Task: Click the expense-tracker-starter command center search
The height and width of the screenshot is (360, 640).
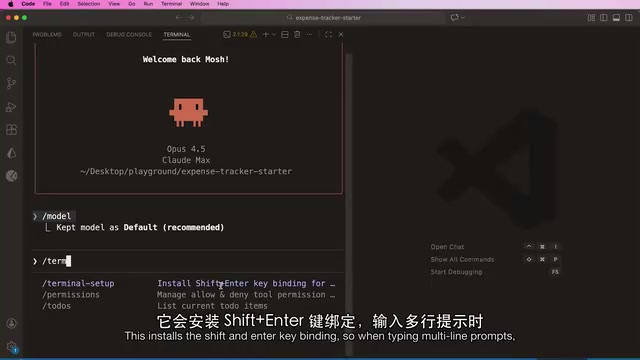Action: (x=324, y=18)
